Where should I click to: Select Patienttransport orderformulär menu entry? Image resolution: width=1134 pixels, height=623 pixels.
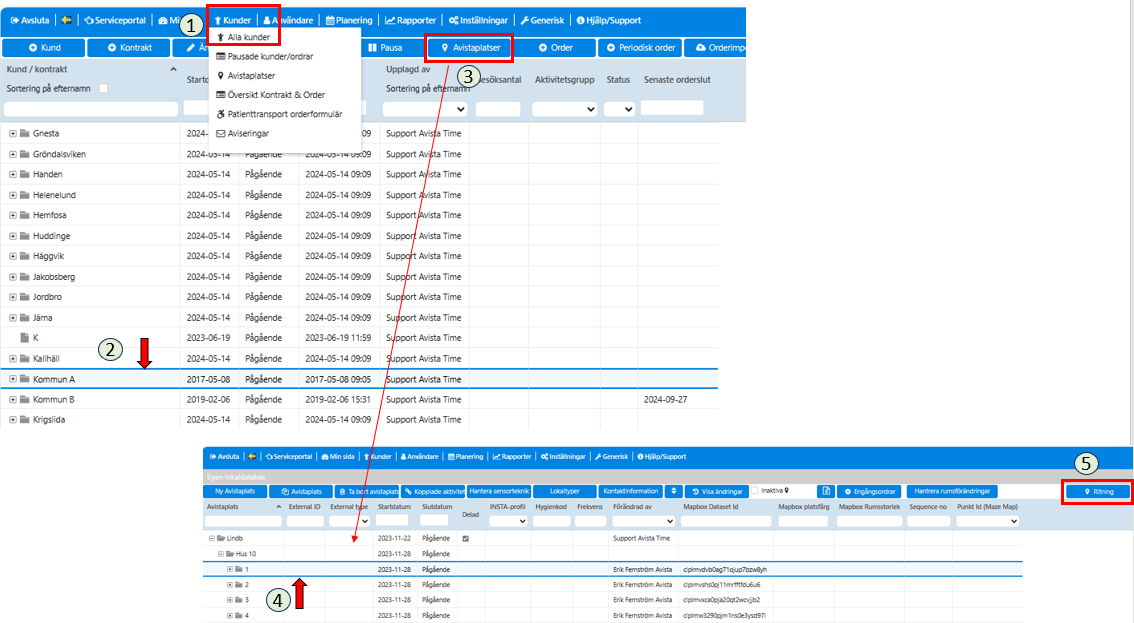(279, 114)
